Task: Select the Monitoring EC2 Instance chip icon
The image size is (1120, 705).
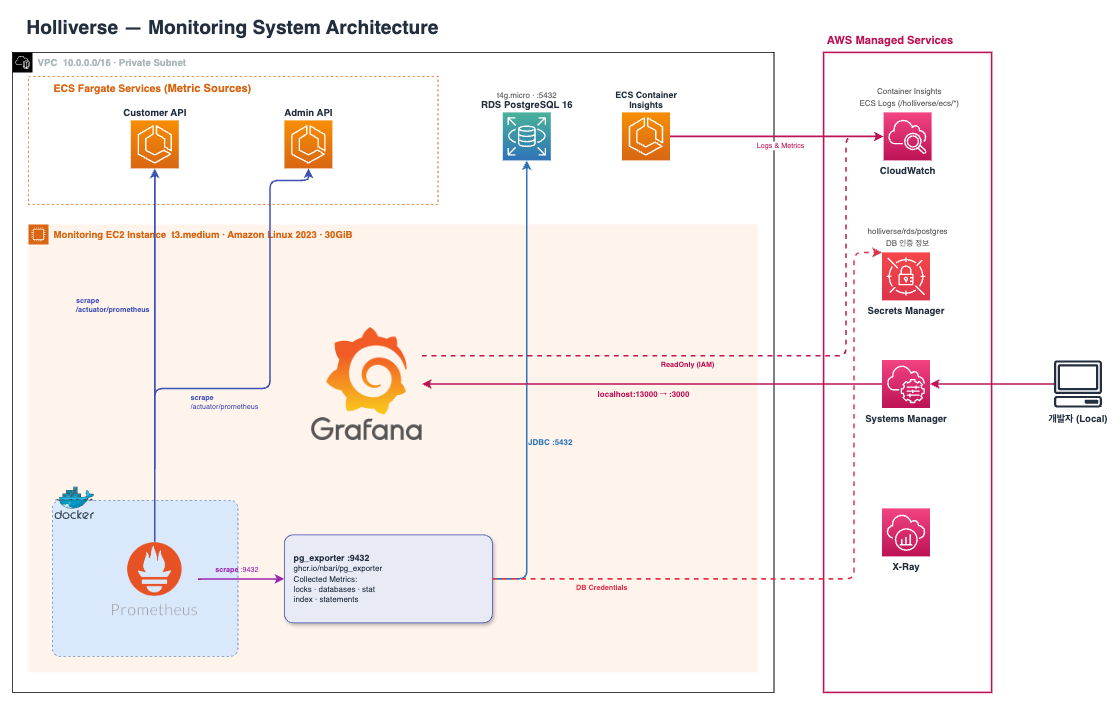Action: coord(38,234)
